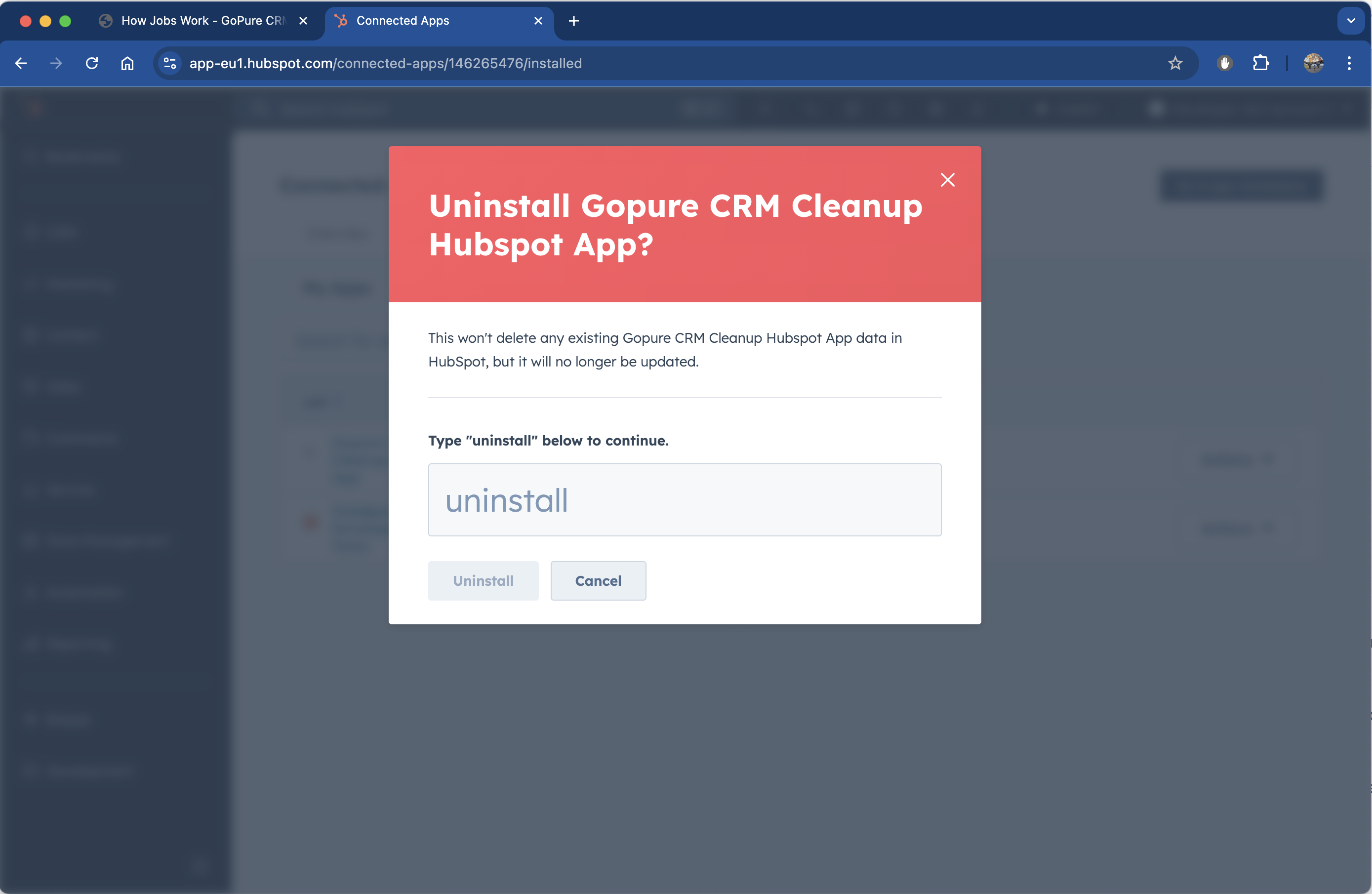The image size is (1372, 894).
Task: Open the browser home page
Action: (x=127, y=63)
